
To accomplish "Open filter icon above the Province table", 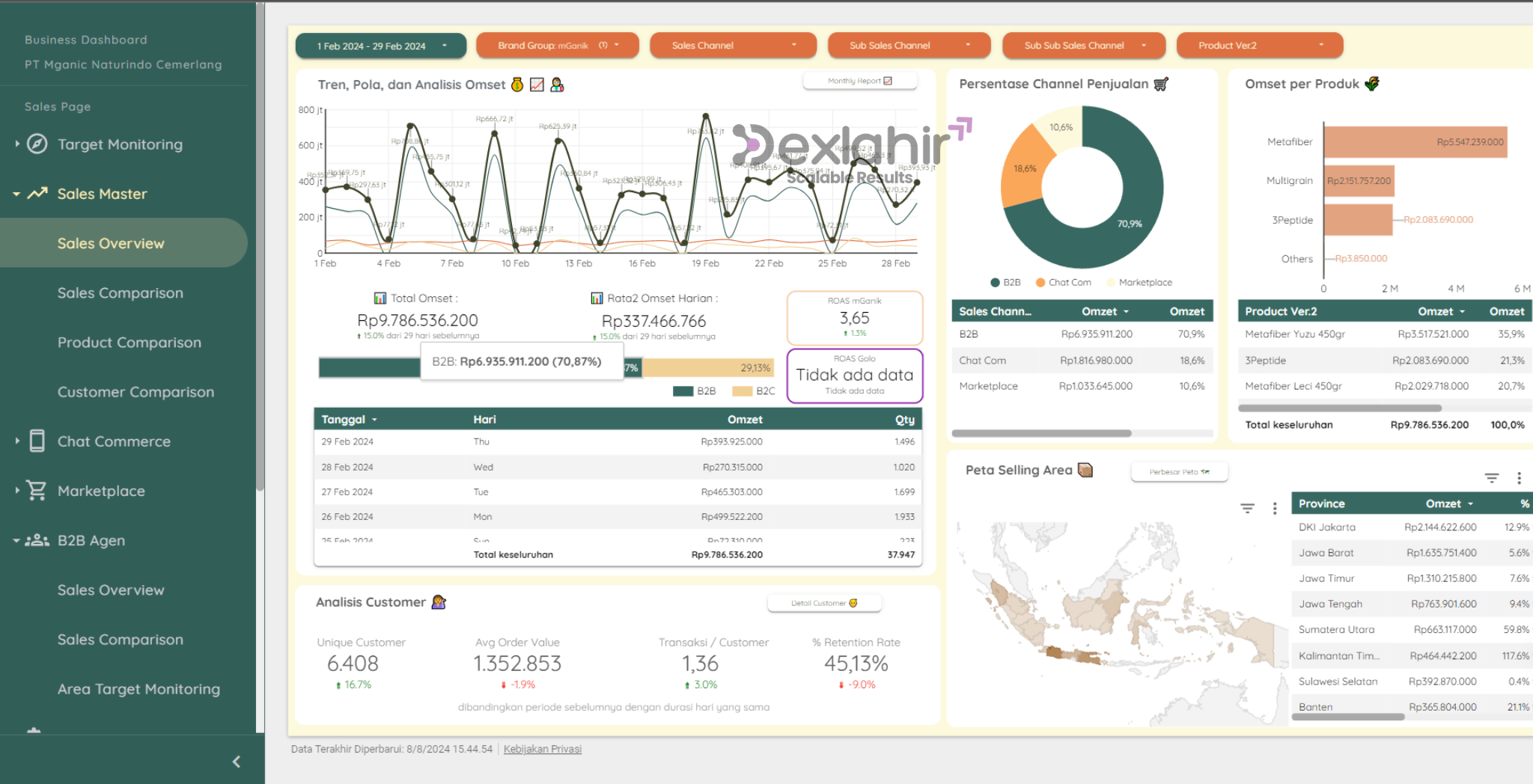I will coord(1491,478).
